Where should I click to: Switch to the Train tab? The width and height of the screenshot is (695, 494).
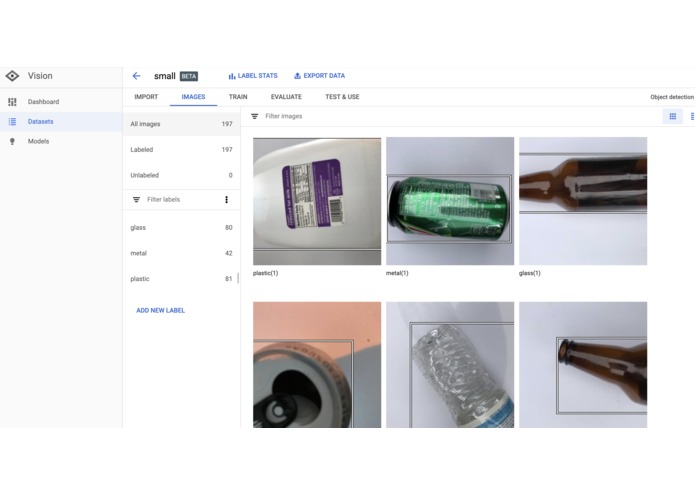(238, 97)
